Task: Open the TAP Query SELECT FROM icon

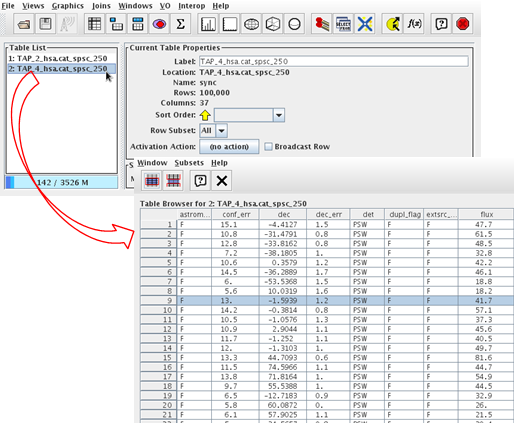Action: click(x=343, y=24)
